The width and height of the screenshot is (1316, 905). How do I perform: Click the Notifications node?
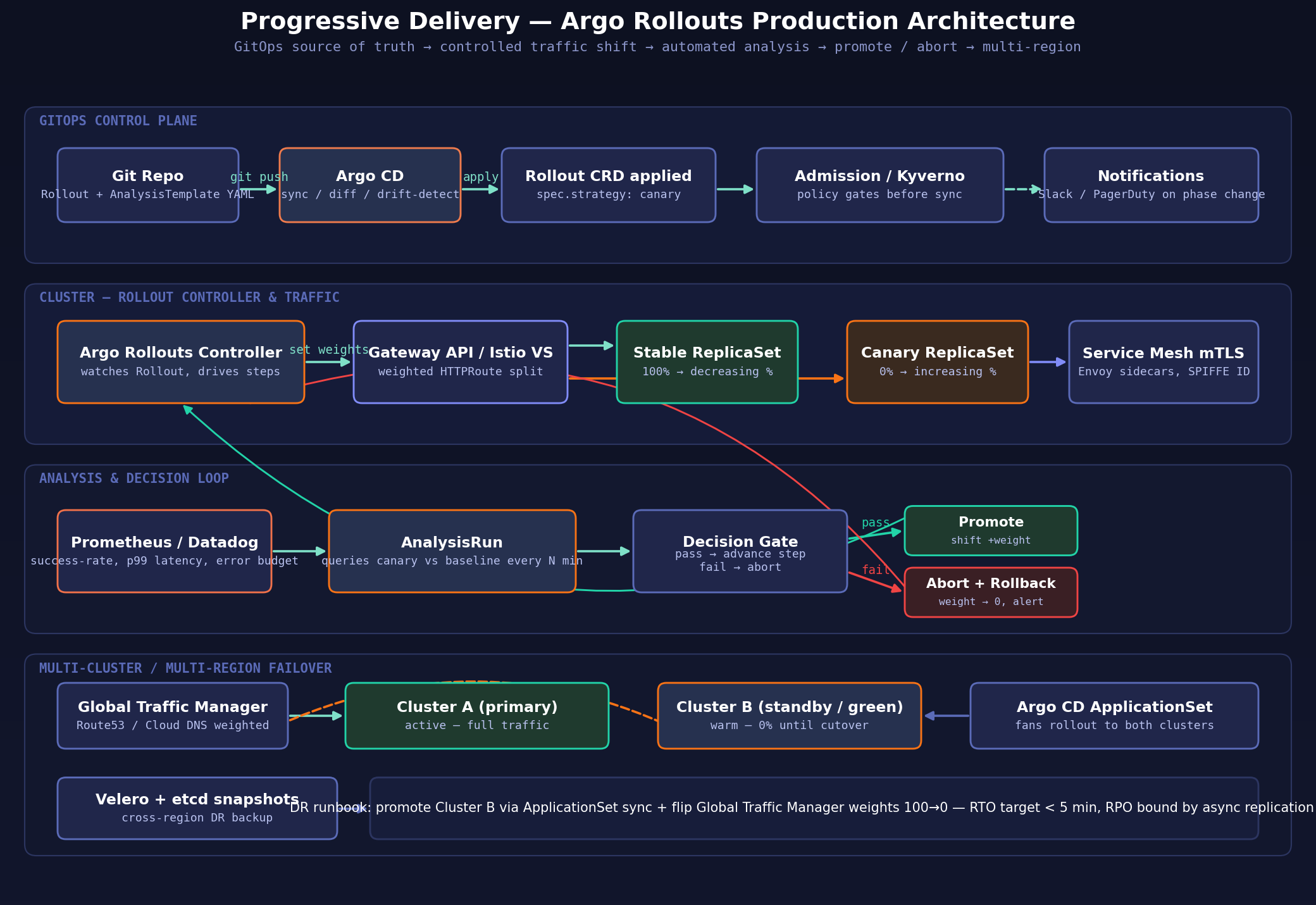click(1151, 185)
